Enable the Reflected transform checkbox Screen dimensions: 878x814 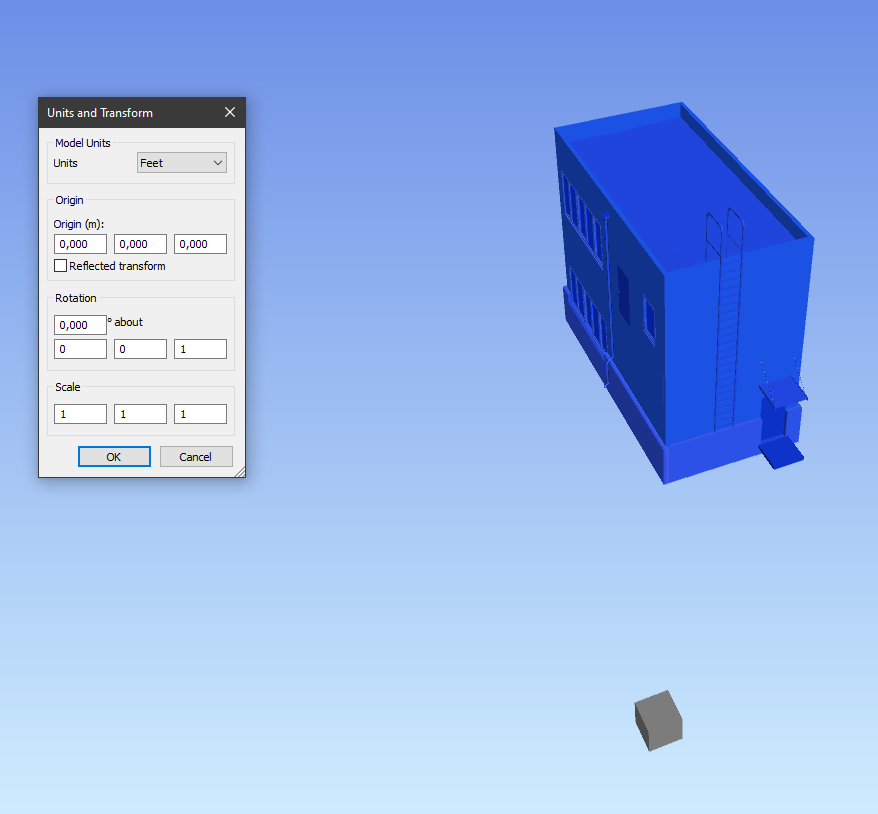[x=60, y=265]
